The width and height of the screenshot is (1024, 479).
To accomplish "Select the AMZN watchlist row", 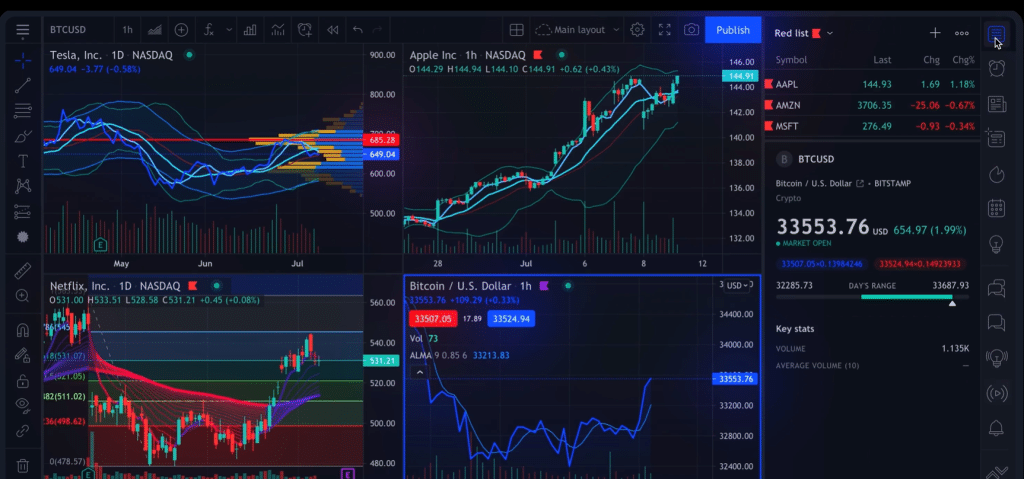I will pyautogui.click(x=871, y=105).
